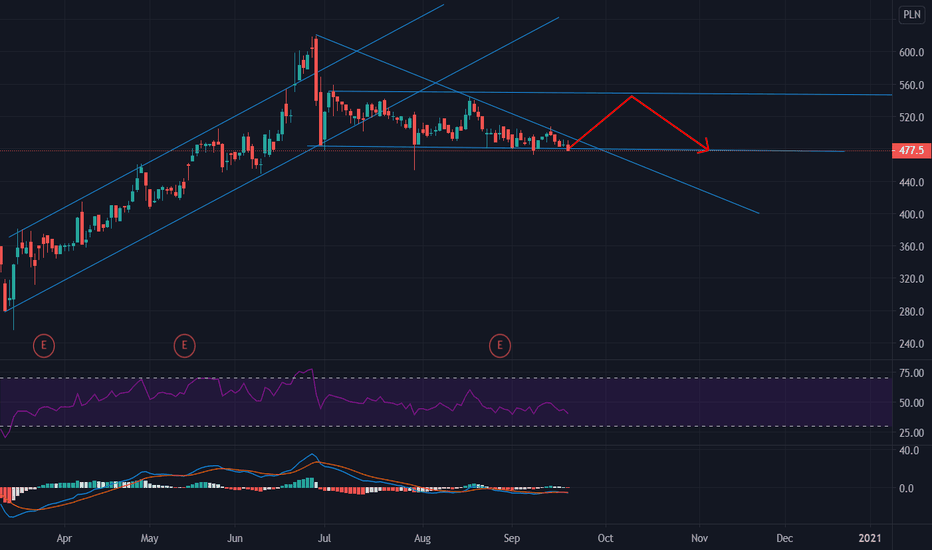The width and height of the screenshot is (932, 550).
Task: Select the peak of the red projection line
Action: tap(632, 96)
